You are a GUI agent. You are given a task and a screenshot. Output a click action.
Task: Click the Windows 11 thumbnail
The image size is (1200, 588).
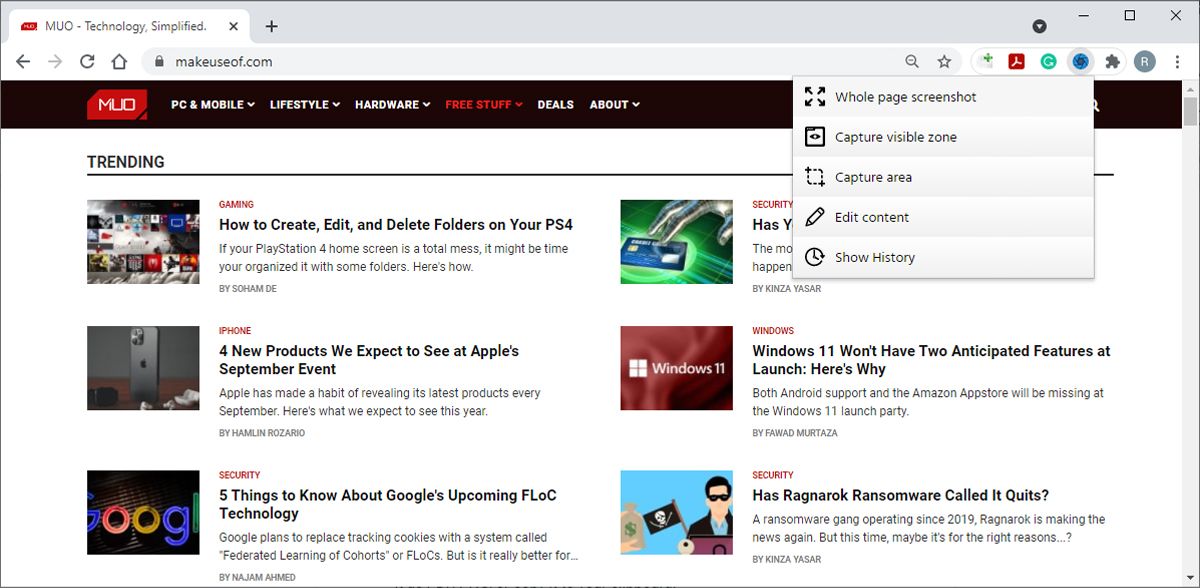coord(676,368)
